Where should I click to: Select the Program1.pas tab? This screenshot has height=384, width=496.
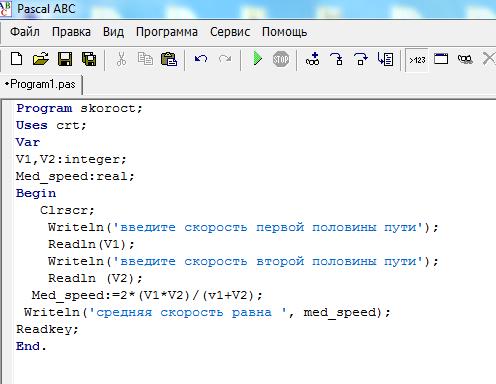tap(40, 84)
